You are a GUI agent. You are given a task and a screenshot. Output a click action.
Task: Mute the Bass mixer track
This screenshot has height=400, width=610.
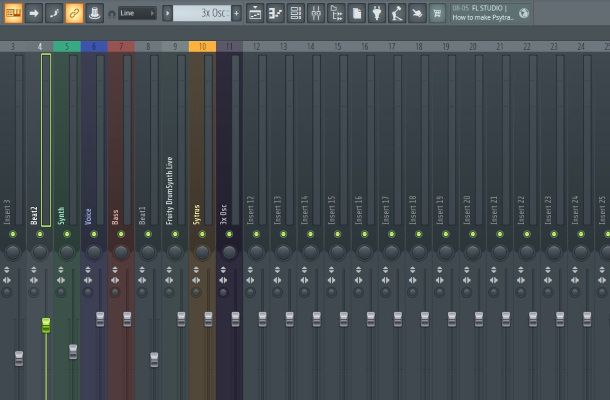click(121, 234)
